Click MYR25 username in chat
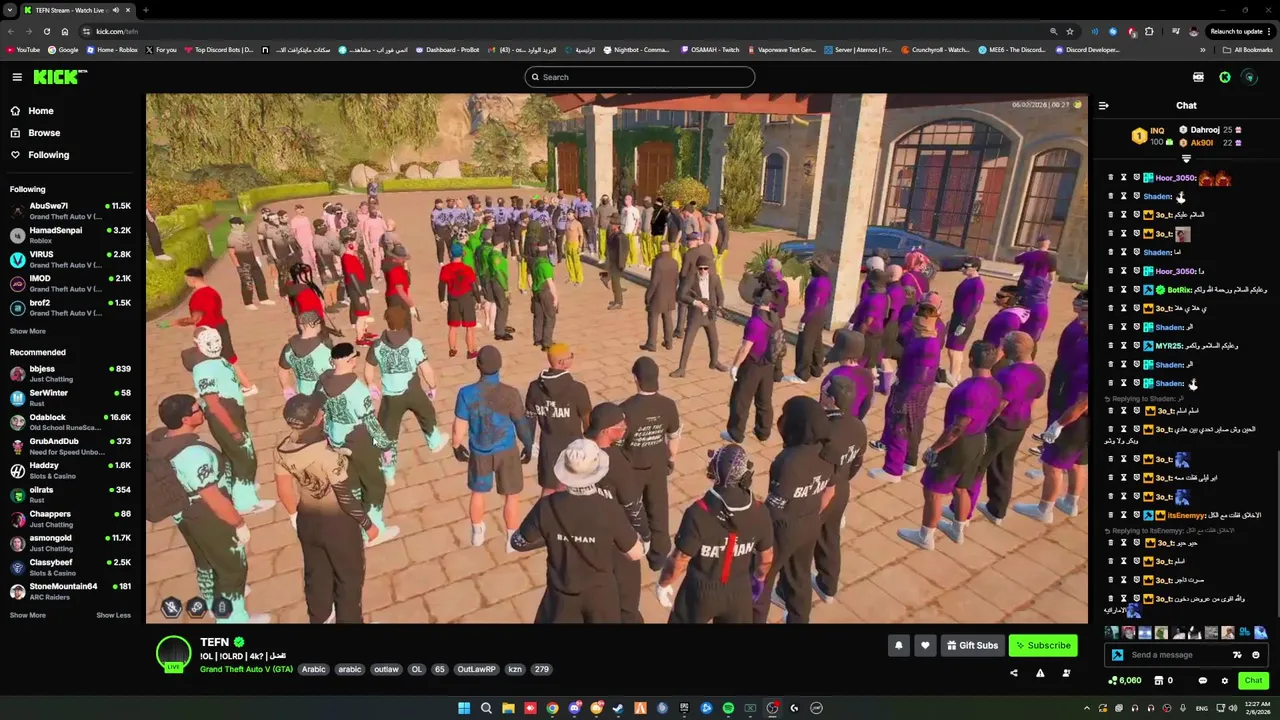Image resolution: width=1280 pixels, height=720 pixels. (x=1168, y=346)
